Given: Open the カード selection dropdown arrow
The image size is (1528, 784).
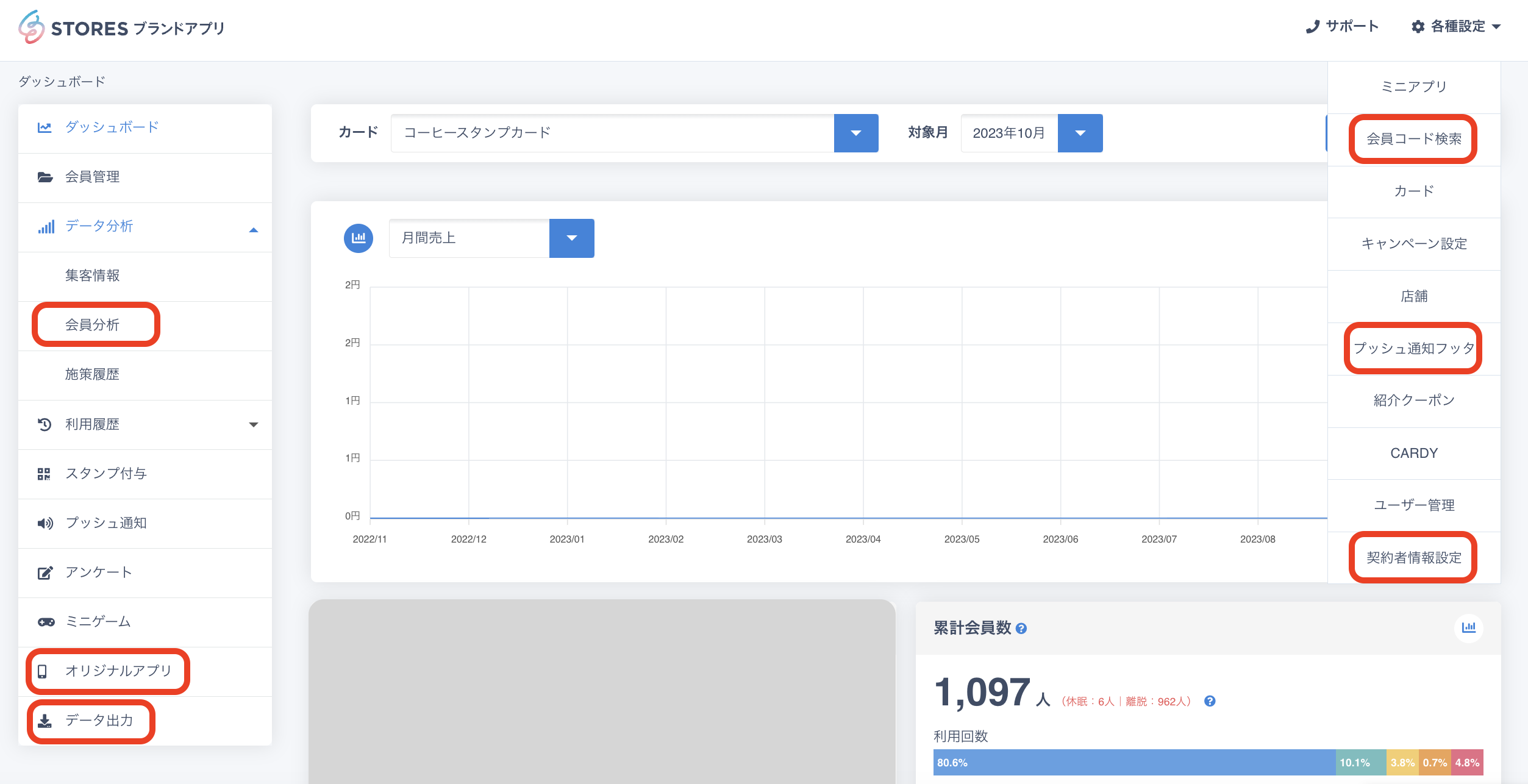Looking at the screenshot, I should coord(855,133).
